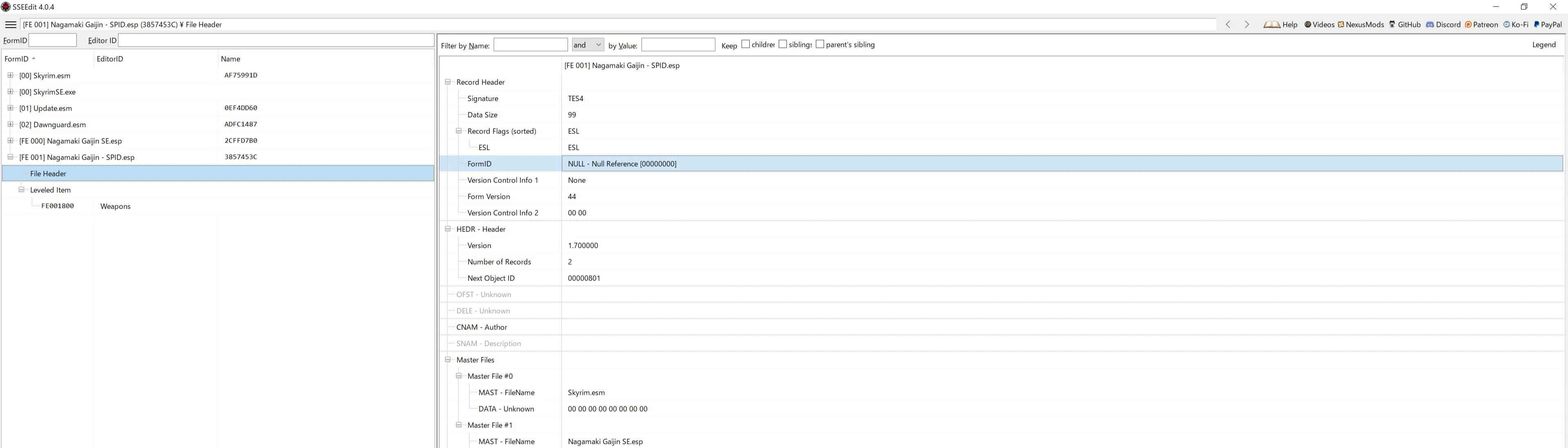Toggle Keep parent's siblings checkbox

tap(819, 45)
